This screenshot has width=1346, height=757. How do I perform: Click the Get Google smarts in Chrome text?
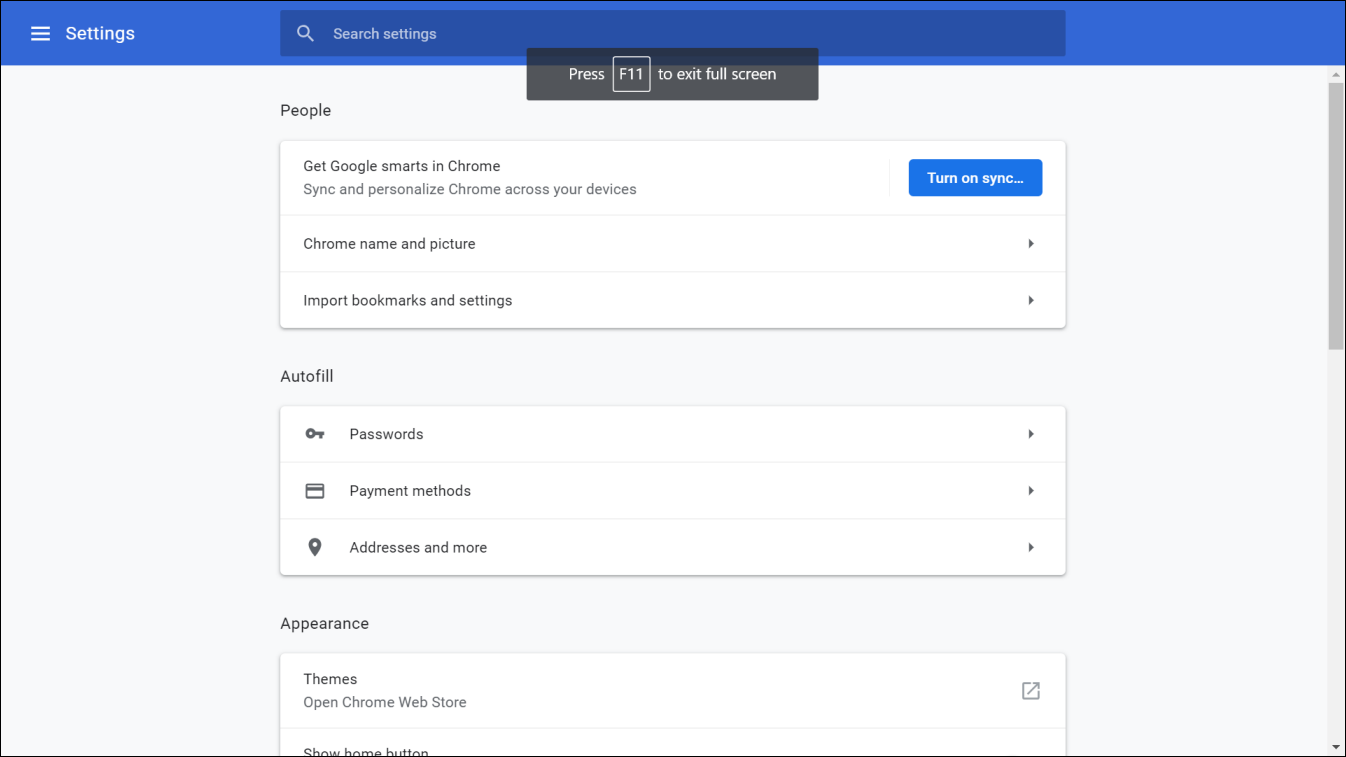402,166
